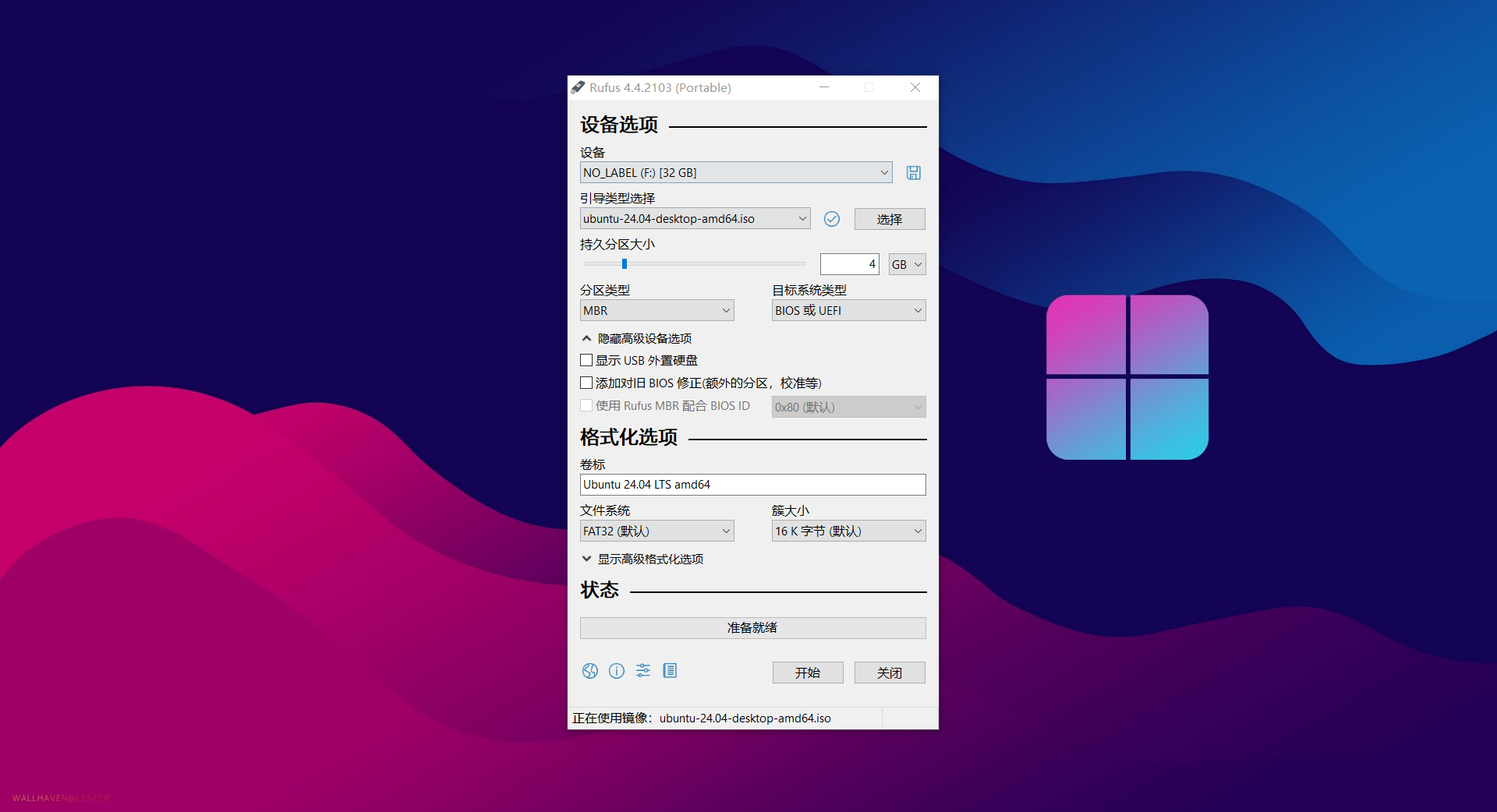The width and height of the screenshot is (1497, 812).
Task: Click the 持久分区大小 slider handle
Action: [625, 264]
